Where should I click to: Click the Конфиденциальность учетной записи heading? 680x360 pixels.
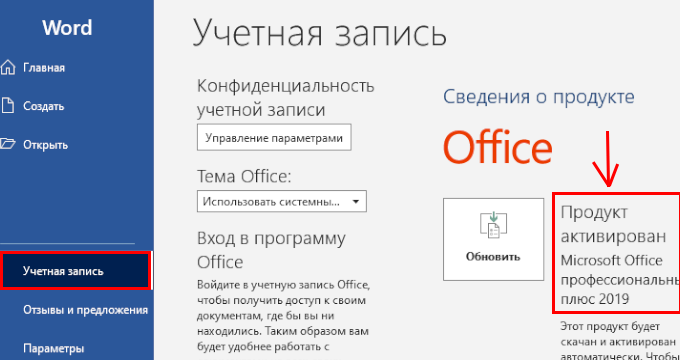285,98
